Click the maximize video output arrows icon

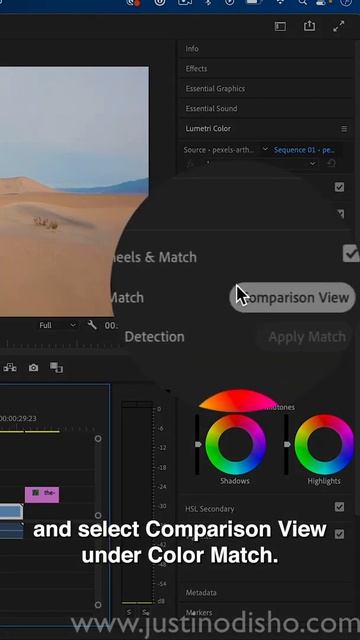click(338, 27)
